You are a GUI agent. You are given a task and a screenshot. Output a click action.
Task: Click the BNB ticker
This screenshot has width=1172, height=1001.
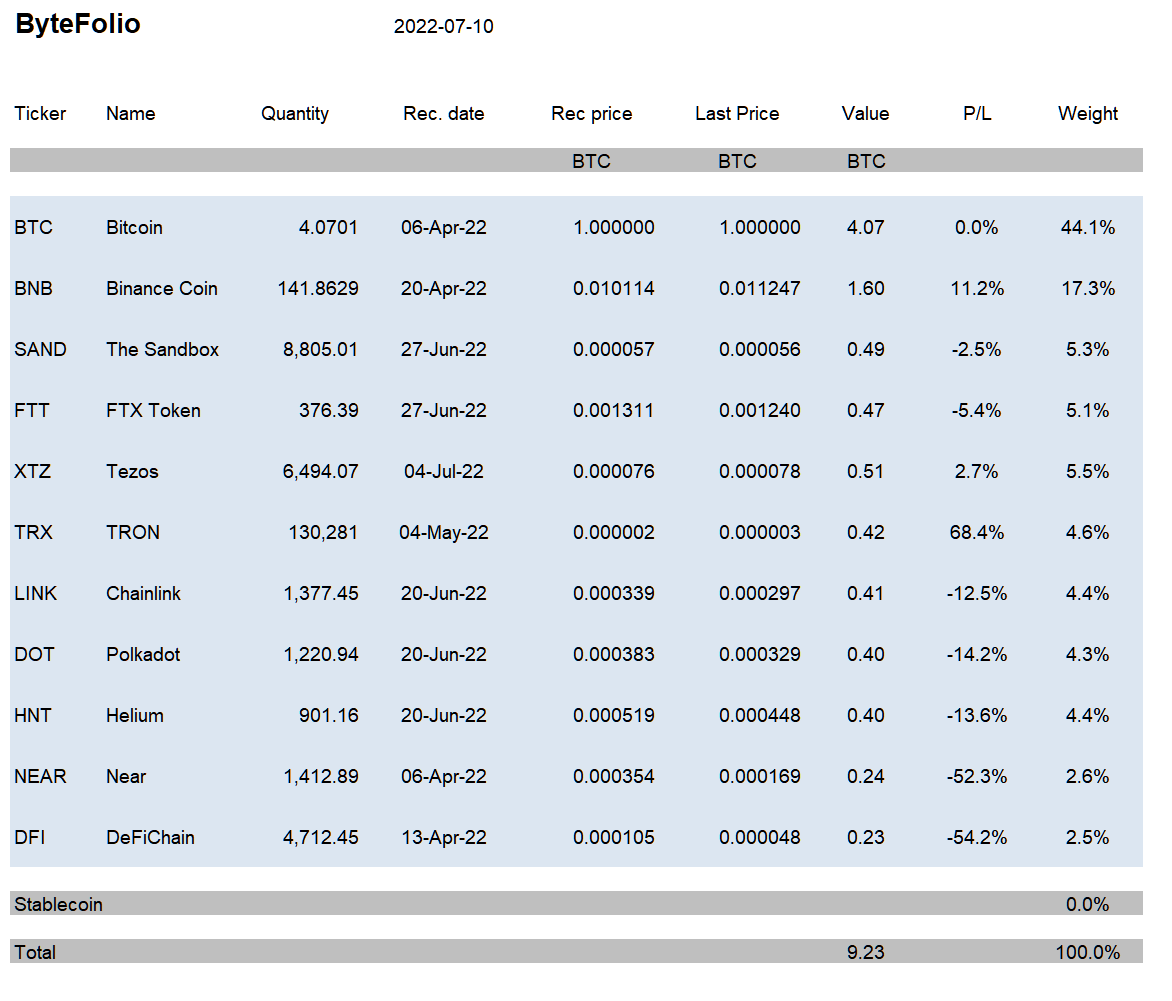tap(34, 289)
